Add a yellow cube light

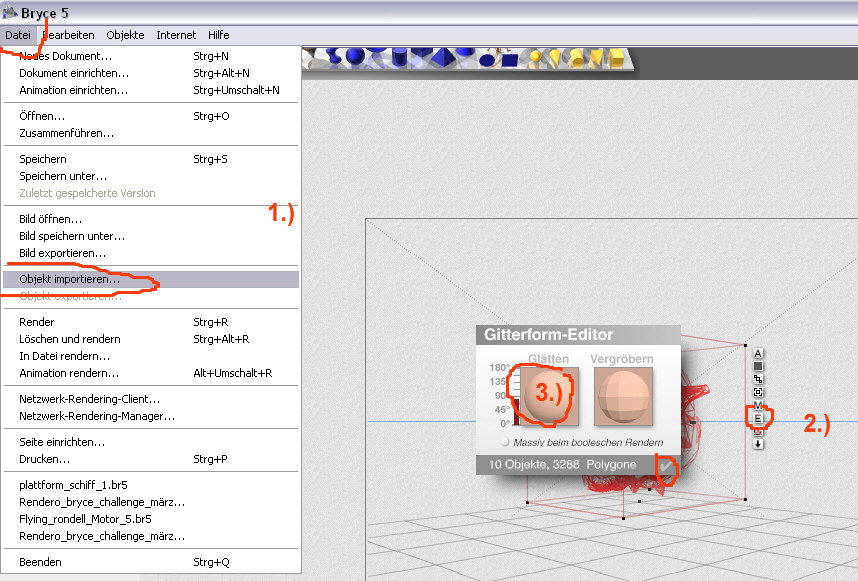click(x=616, y=57)
